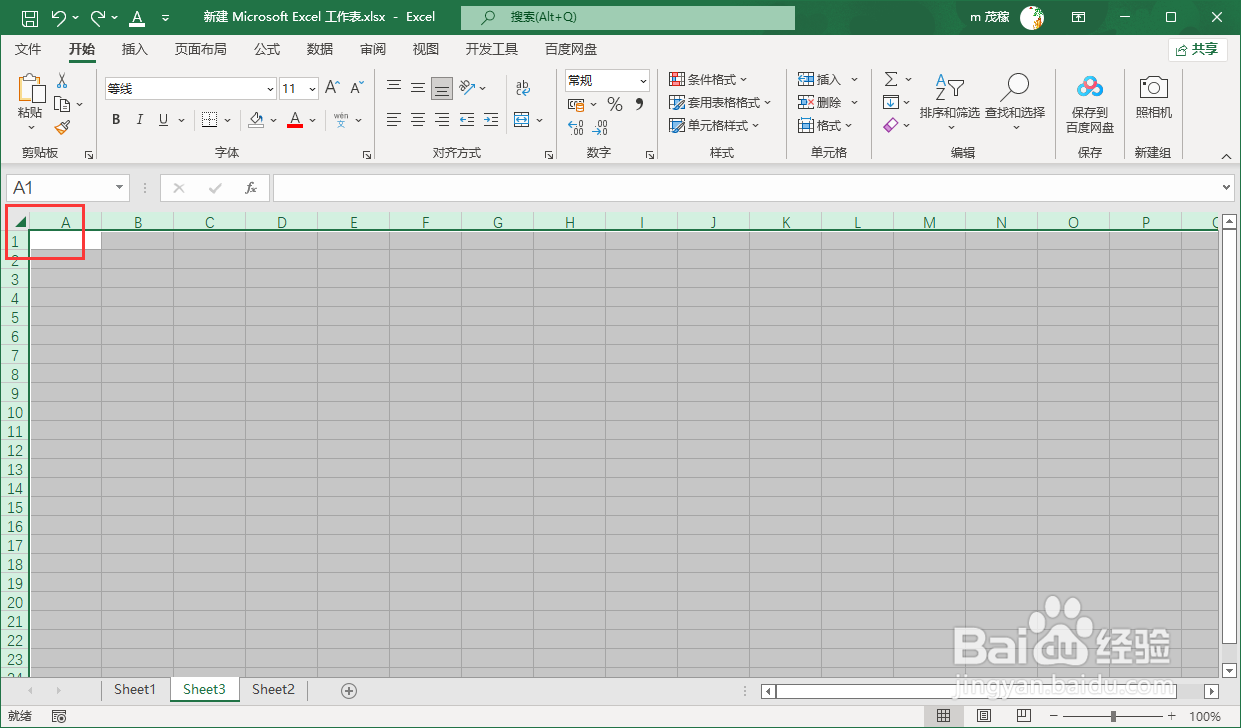Select the Sheet2 worksheet tab

click(273, 689)
